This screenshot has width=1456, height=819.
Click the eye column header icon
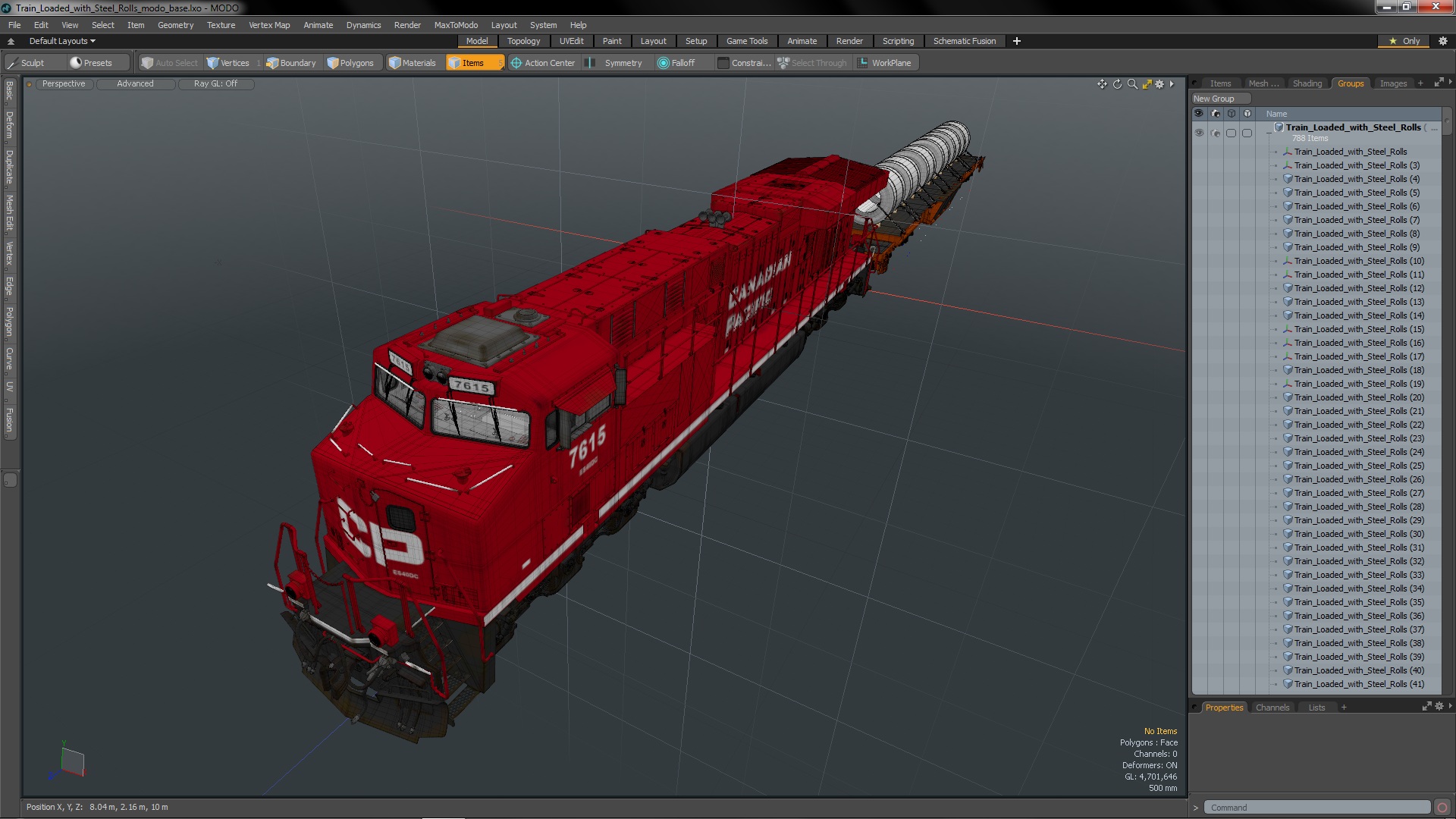point(1198,114)
